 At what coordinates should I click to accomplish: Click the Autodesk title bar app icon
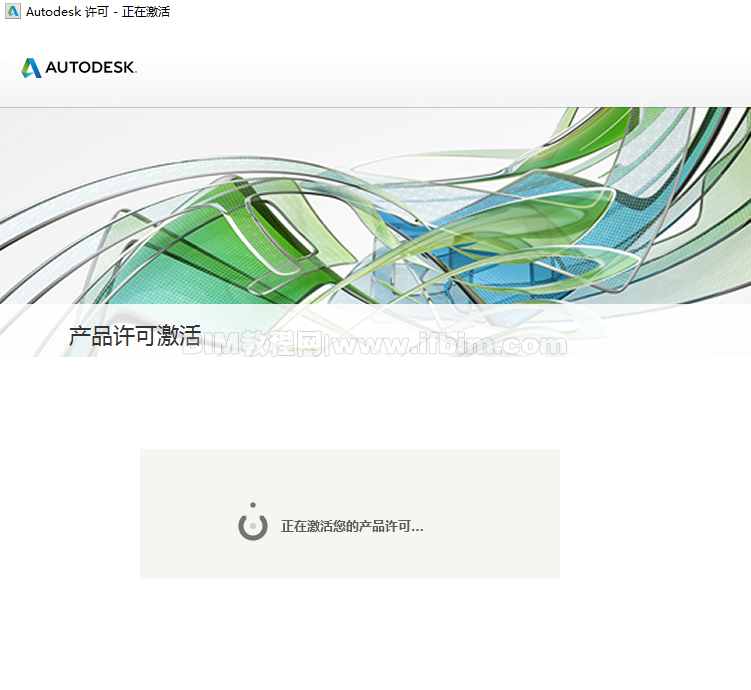coord(13,11)
